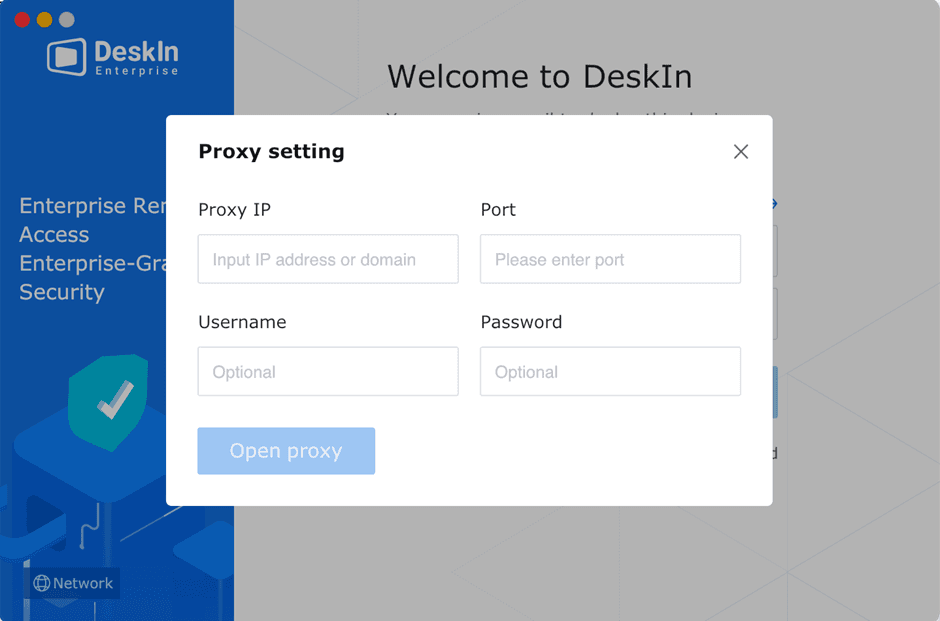Click the Proxy IP label
This screenshot has width=940, height=621.
click(234, 210)
